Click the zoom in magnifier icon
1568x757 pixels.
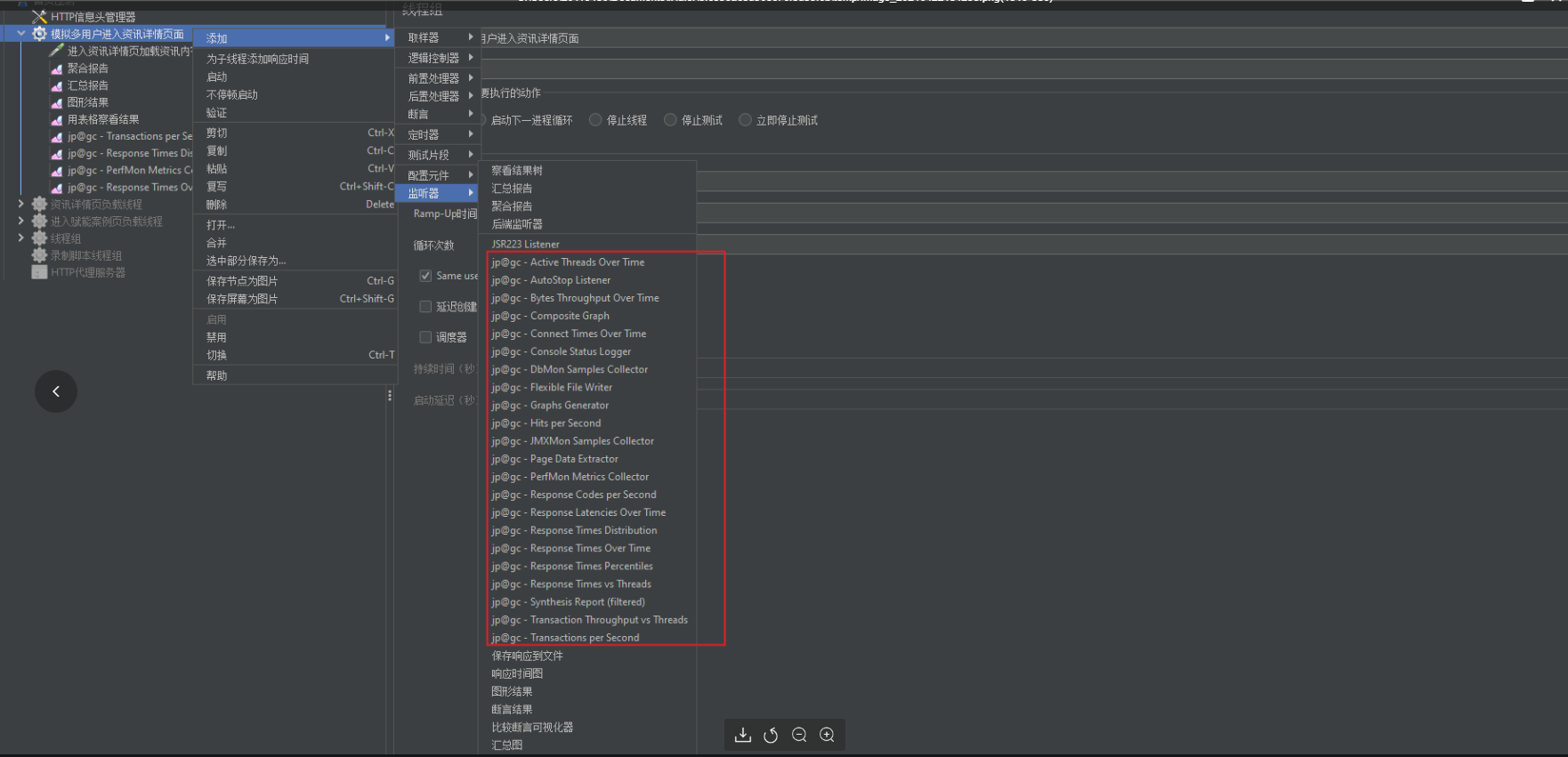tap(827, 735)
